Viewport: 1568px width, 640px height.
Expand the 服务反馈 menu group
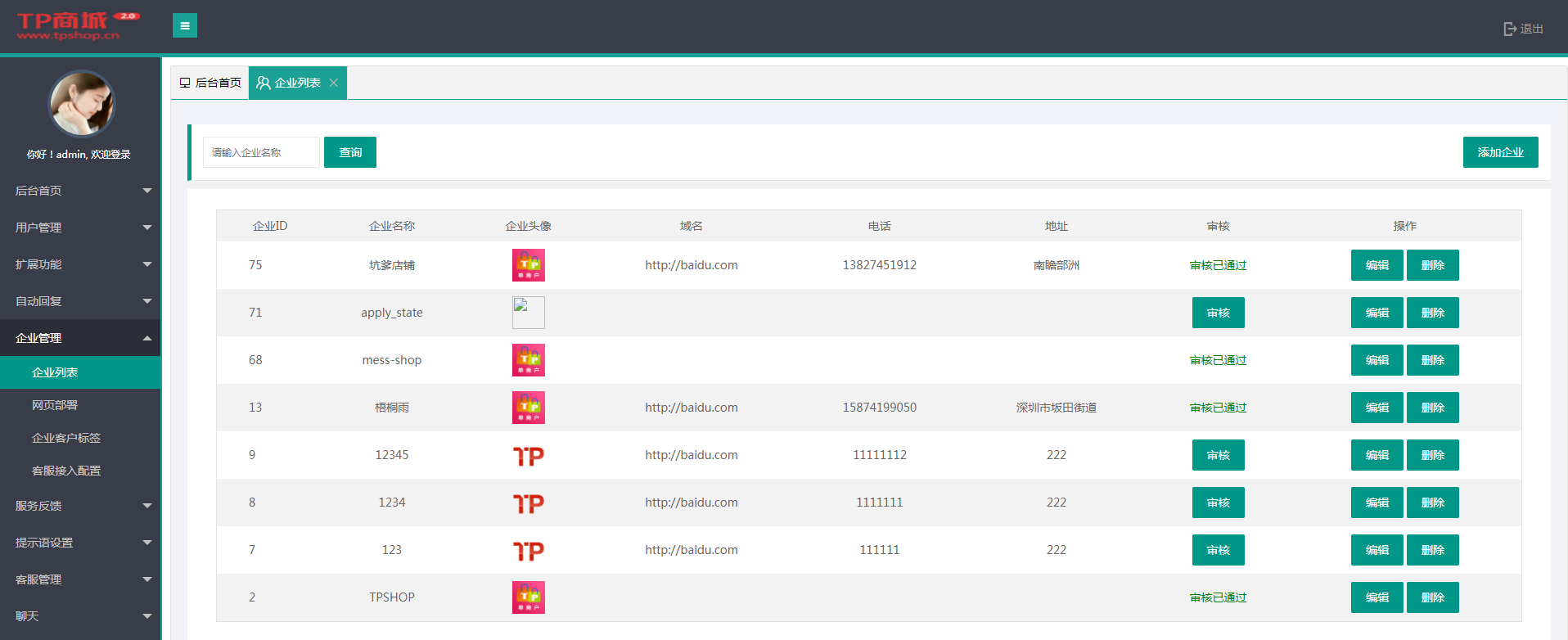[x=80, y=506]
